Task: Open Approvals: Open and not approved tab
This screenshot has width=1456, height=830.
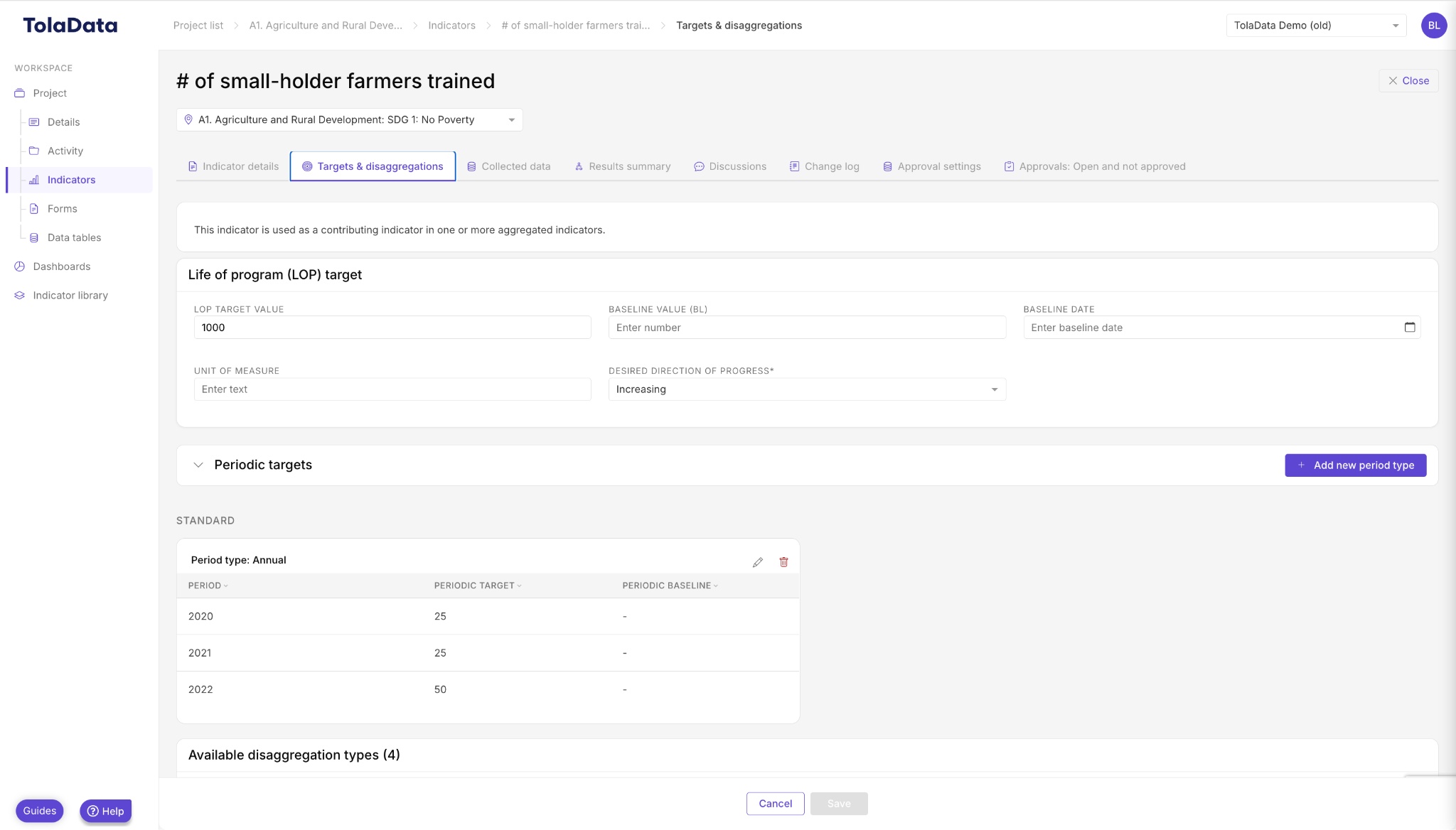Action: (x=1095, y=166)
